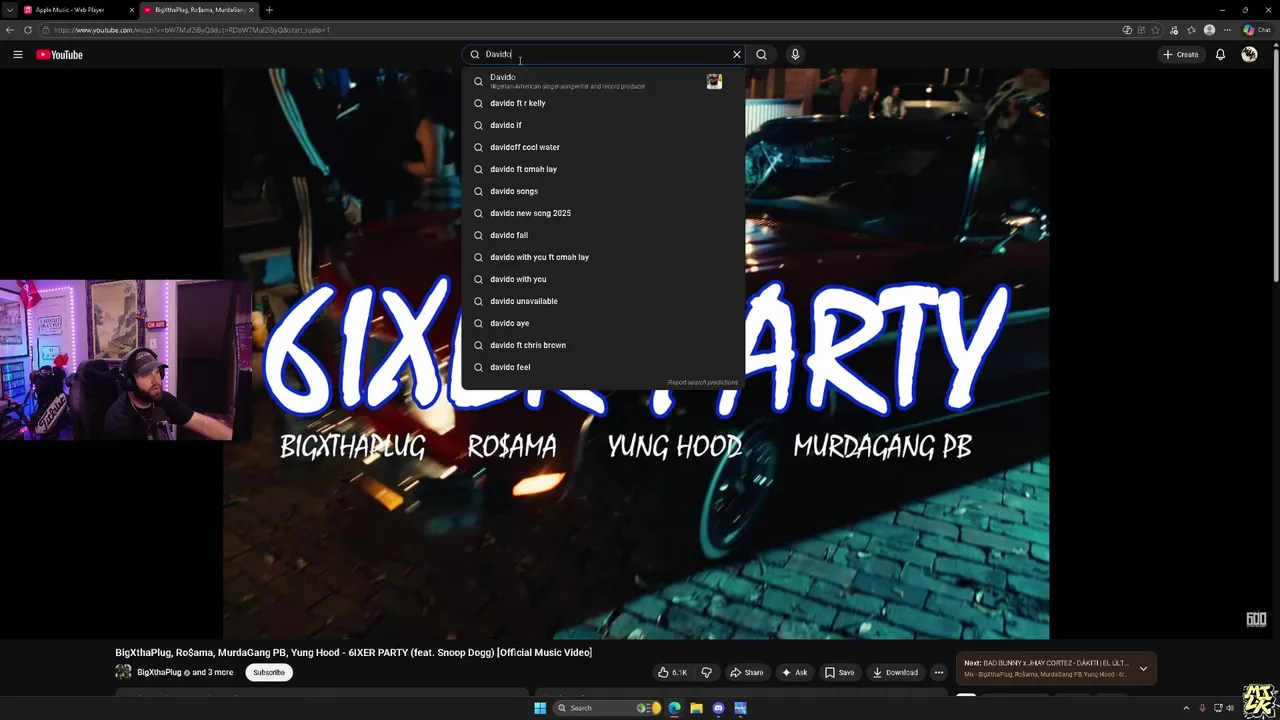Open more actions ellipsis under video

click(x=938, y=672)
